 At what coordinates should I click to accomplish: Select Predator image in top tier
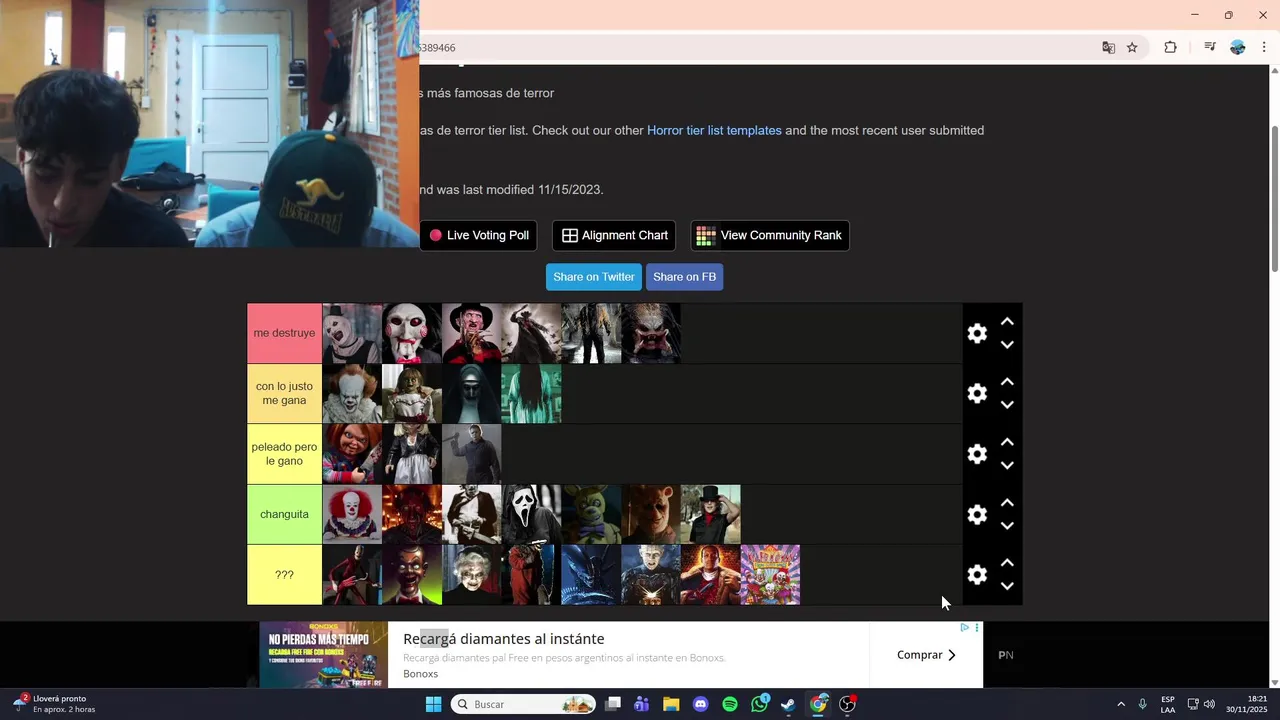[651, 333]
